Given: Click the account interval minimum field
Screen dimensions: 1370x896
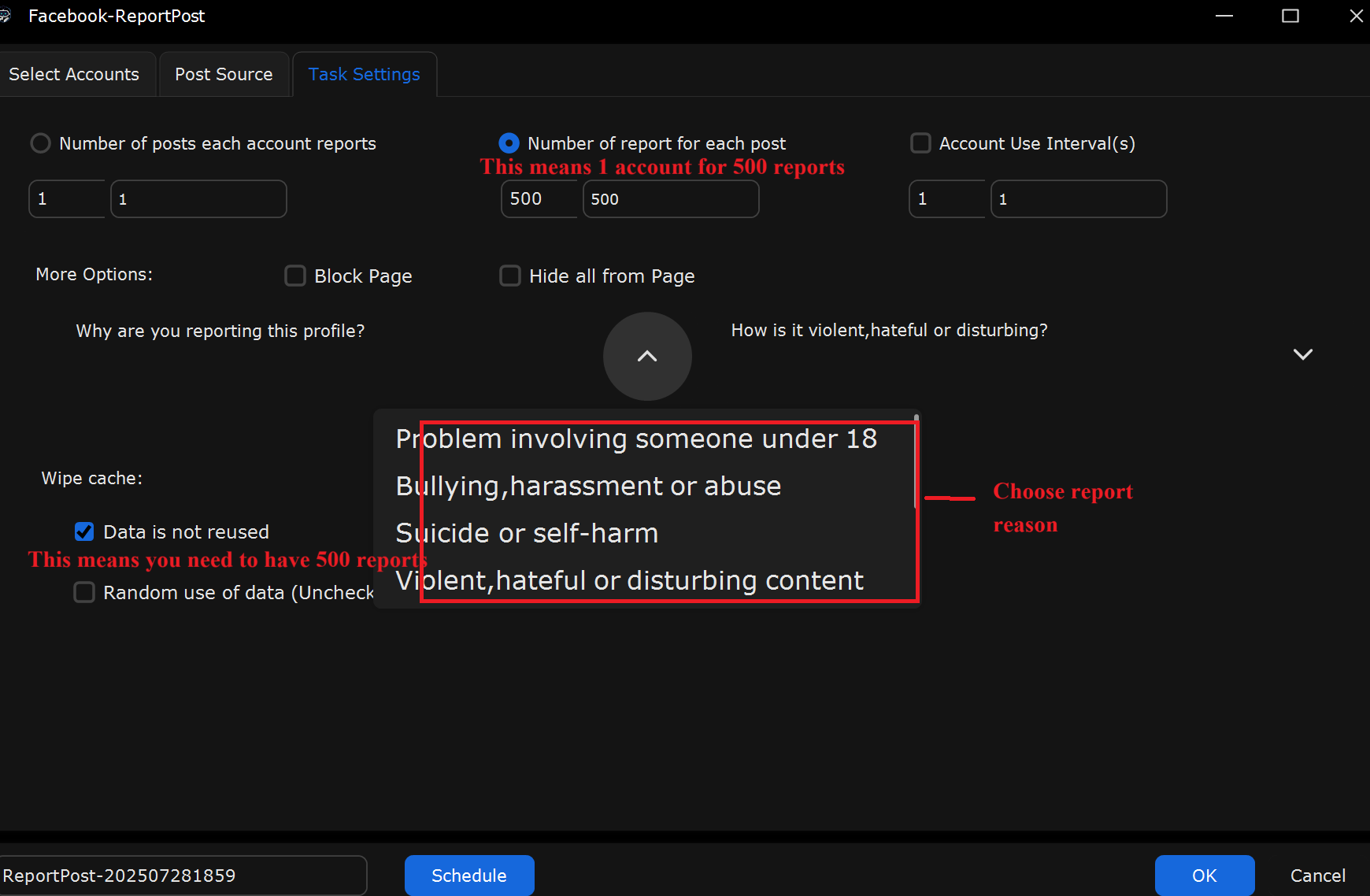Looking at the screenshot, I should click(x=947, y=198).
